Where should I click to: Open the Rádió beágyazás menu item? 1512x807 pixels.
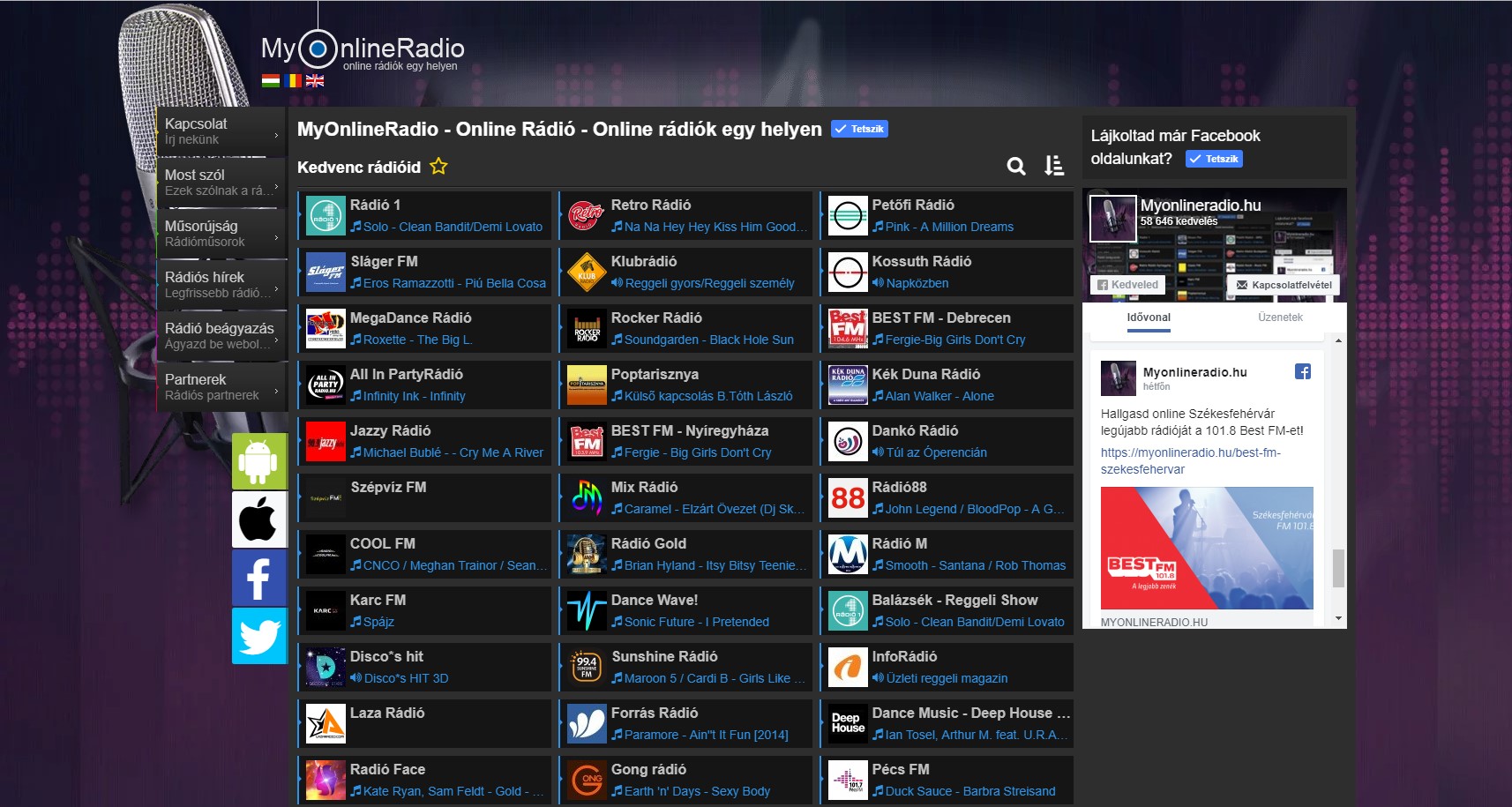(221, 336)
